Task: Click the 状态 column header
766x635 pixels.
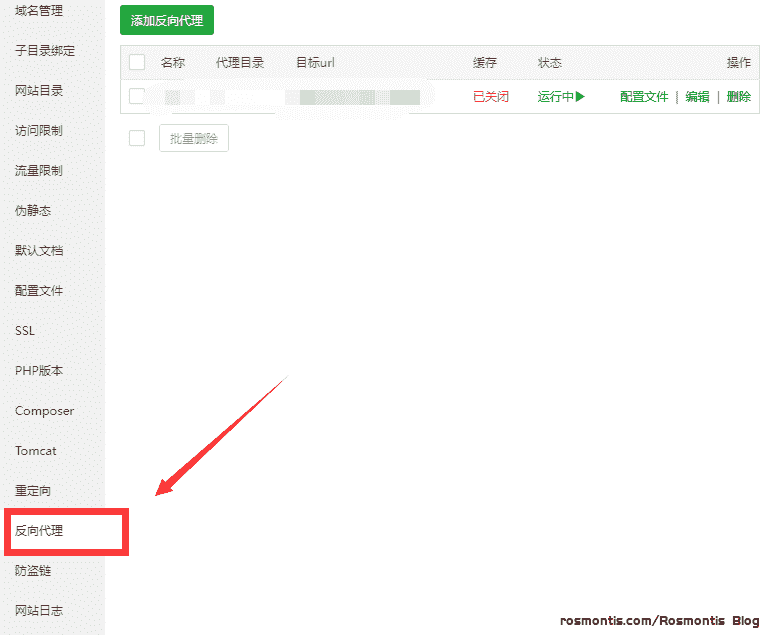Action: 550,63
